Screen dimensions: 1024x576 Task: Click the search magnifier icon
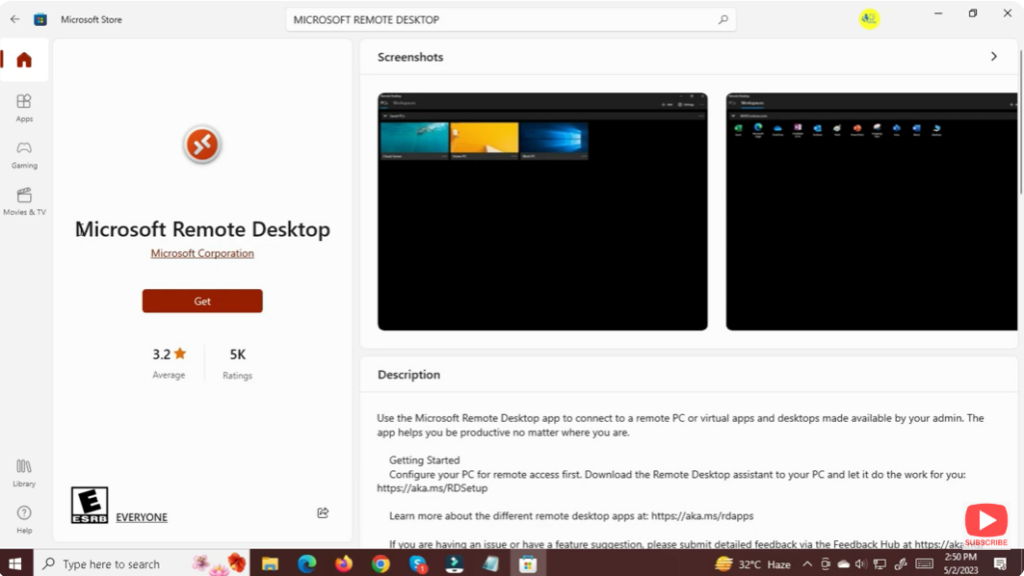pyautogui.click(x=723, y=20)
